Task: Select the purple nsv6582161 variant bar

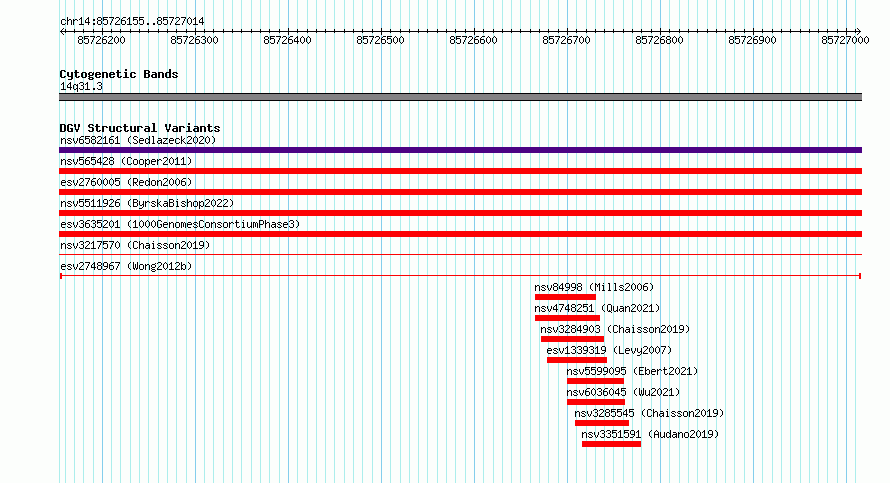Action: [460, 150]
